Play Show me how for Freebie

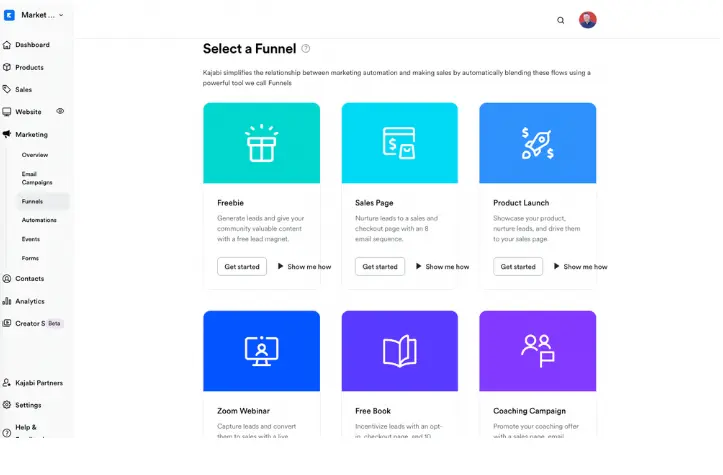point(304,267)
